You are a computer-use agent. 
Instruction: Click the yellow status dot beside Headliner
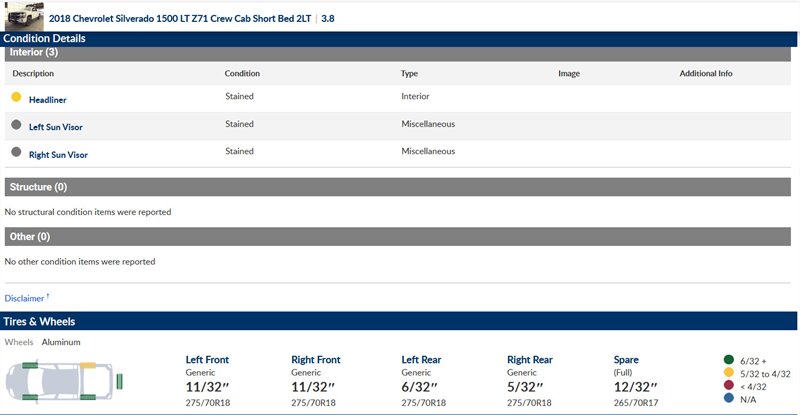[x=16, y=98]
